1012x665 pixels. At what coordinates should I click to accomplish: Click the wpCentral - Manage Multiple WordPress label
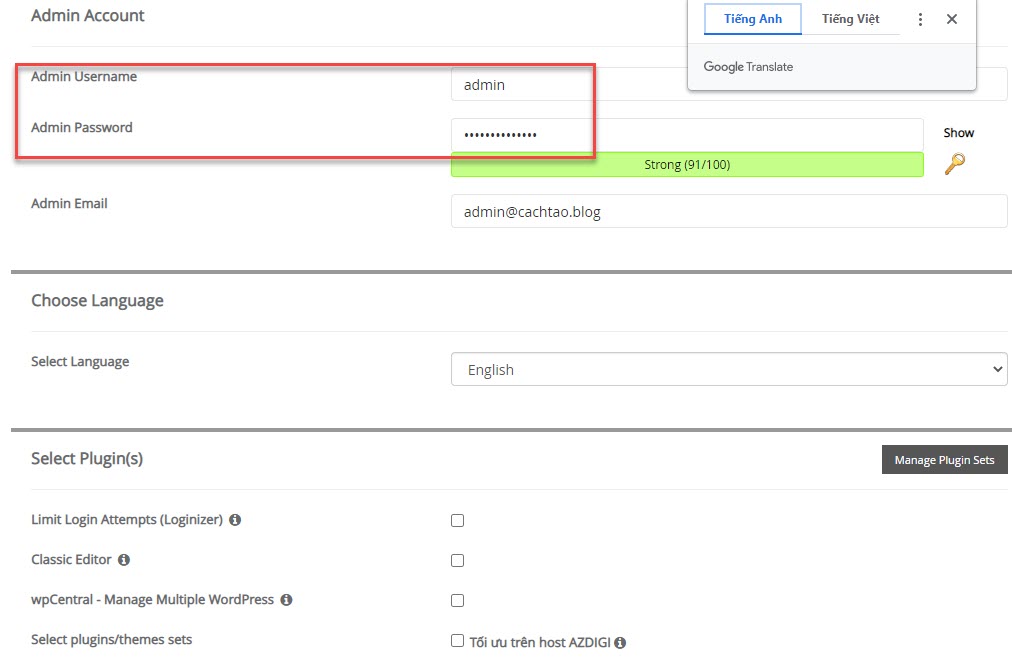152,600
